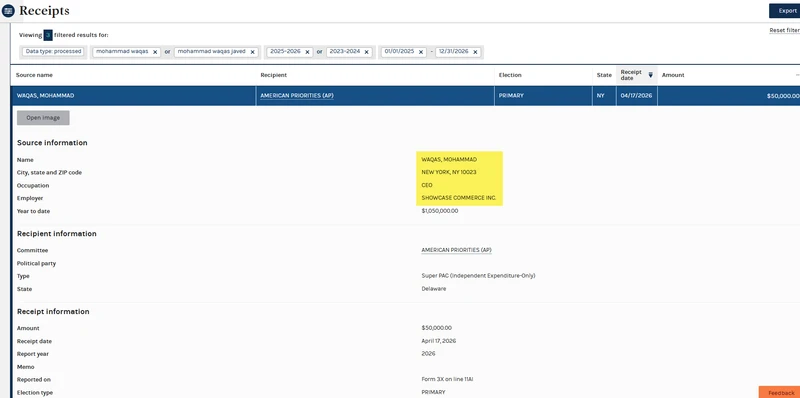This screenshot has height=398, width=800.
Task: Click the orange Feedback button
Action: point(780,392)
